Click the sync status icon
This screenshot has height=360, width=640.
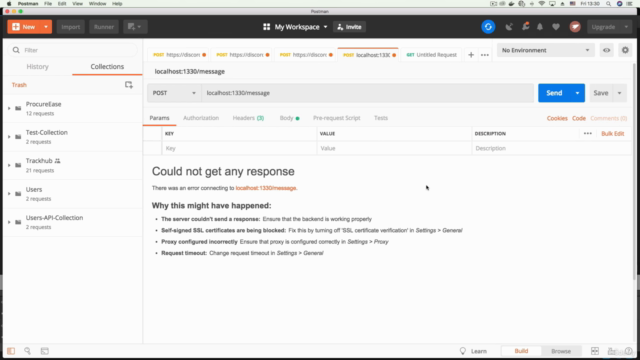coord(488,27)
